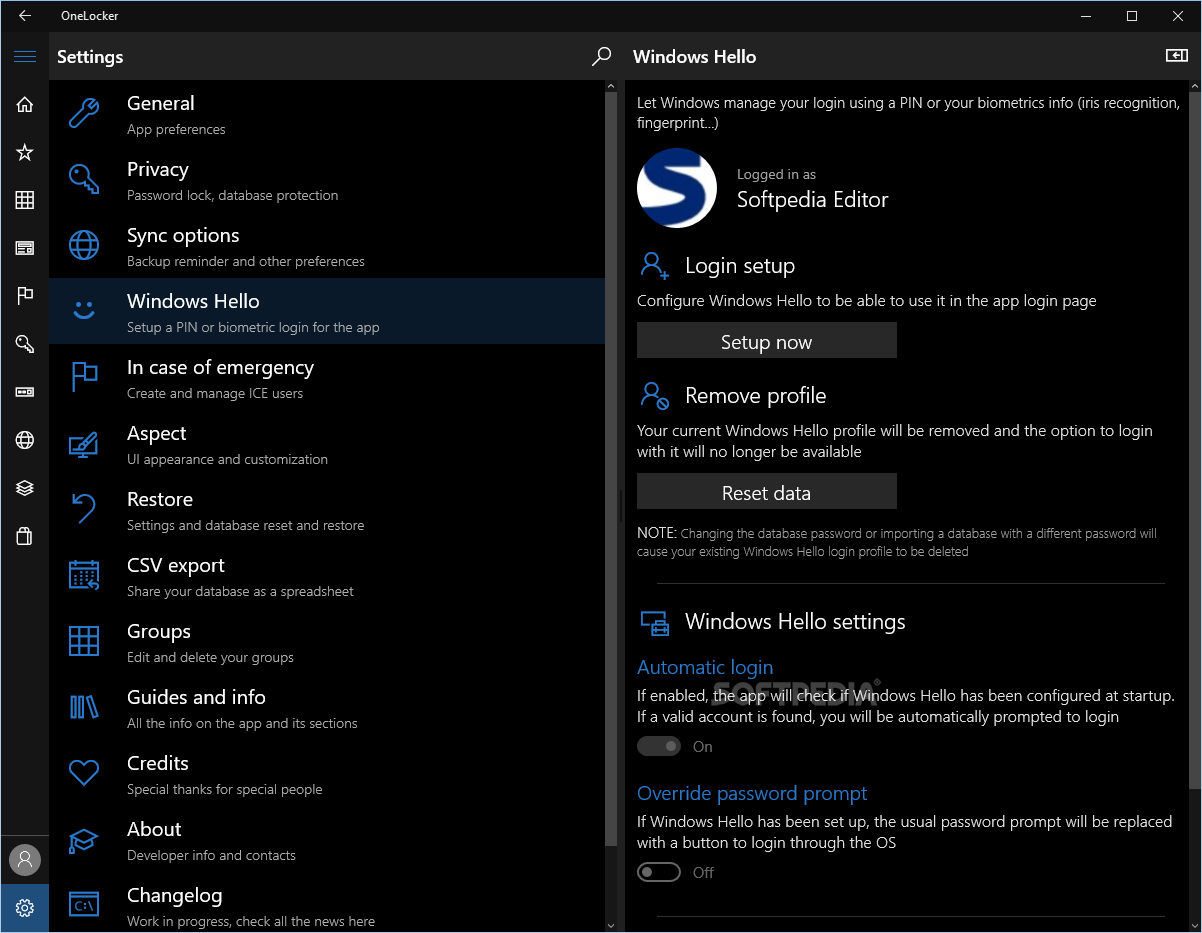The image size is (1202, 933).
Task: Click the General wrench icon
Action: pyautogui.click(x=84, y=113)
